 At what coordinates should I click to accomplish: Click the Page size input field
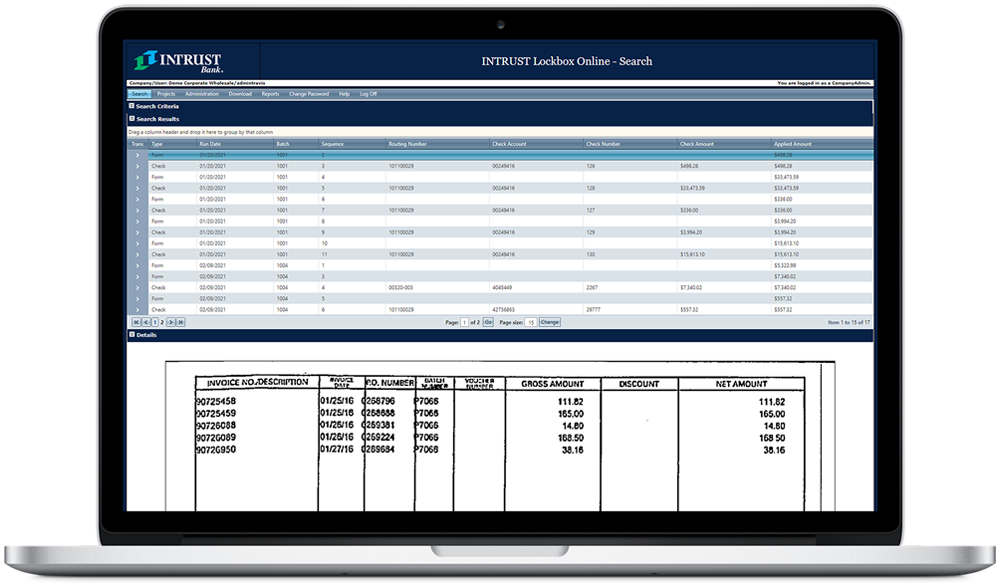530,322
